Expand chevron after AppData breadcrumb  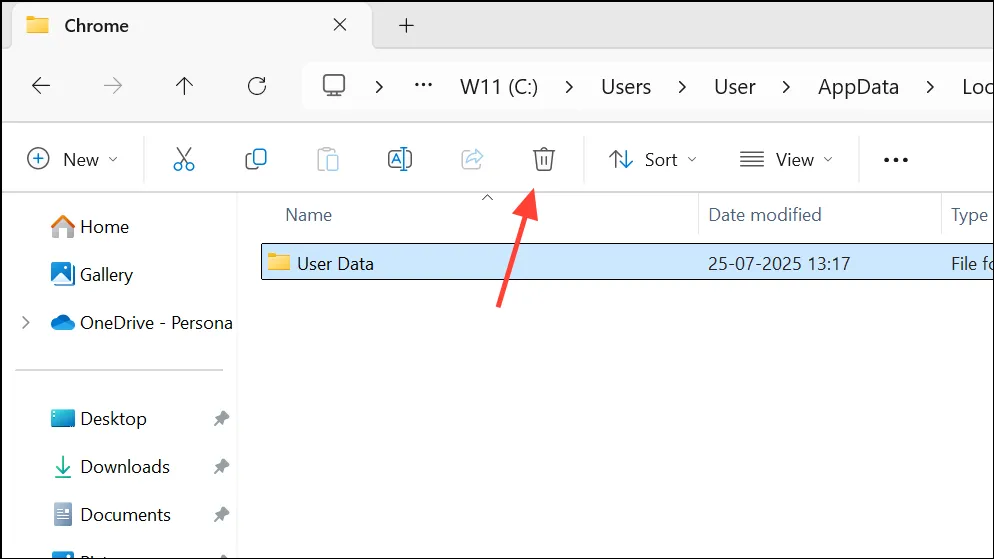[930, 87]
